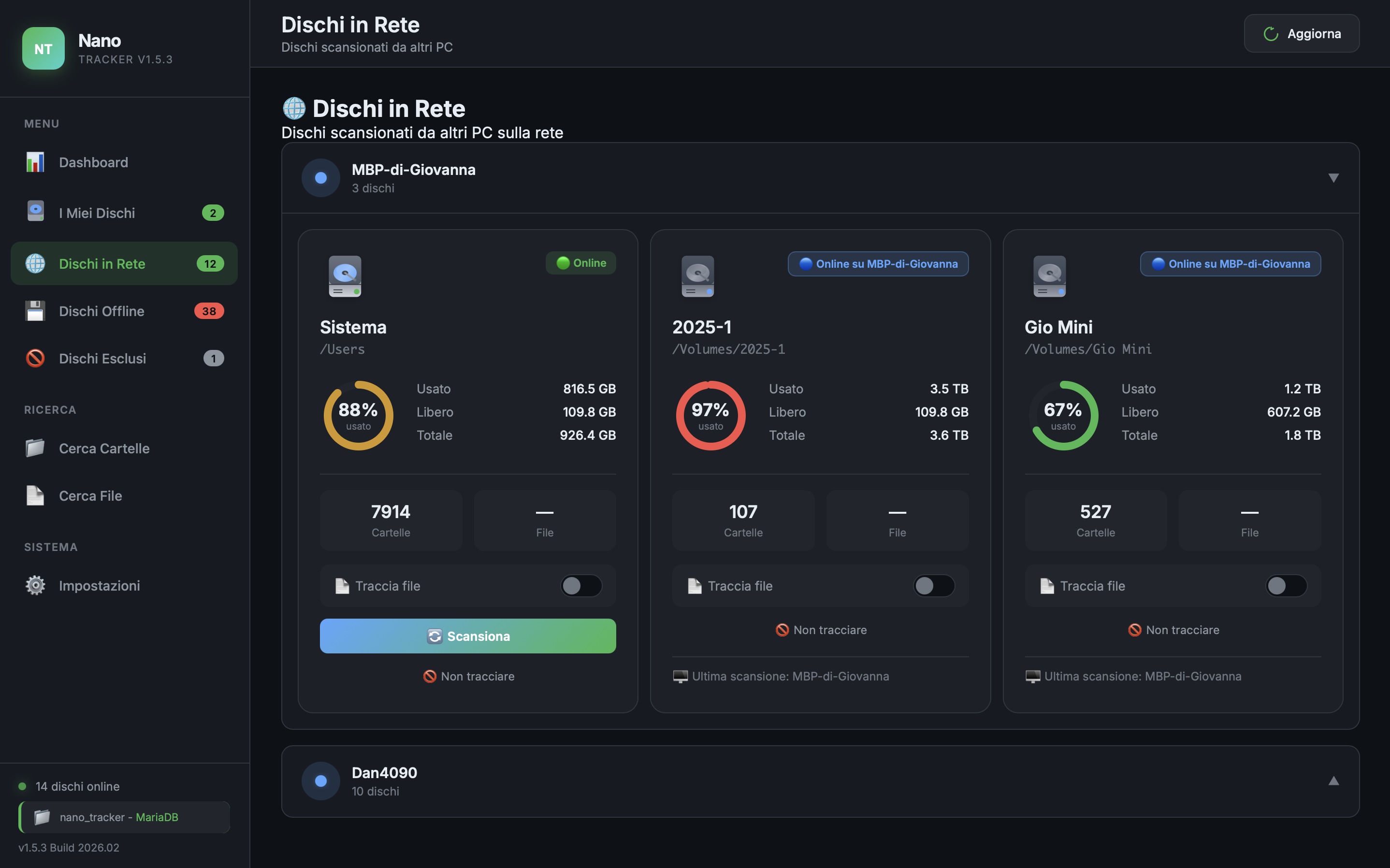Screen dimensions: 1390x868
Task: Enable file tracking for Gio Mini
Action: [1286, 586]
